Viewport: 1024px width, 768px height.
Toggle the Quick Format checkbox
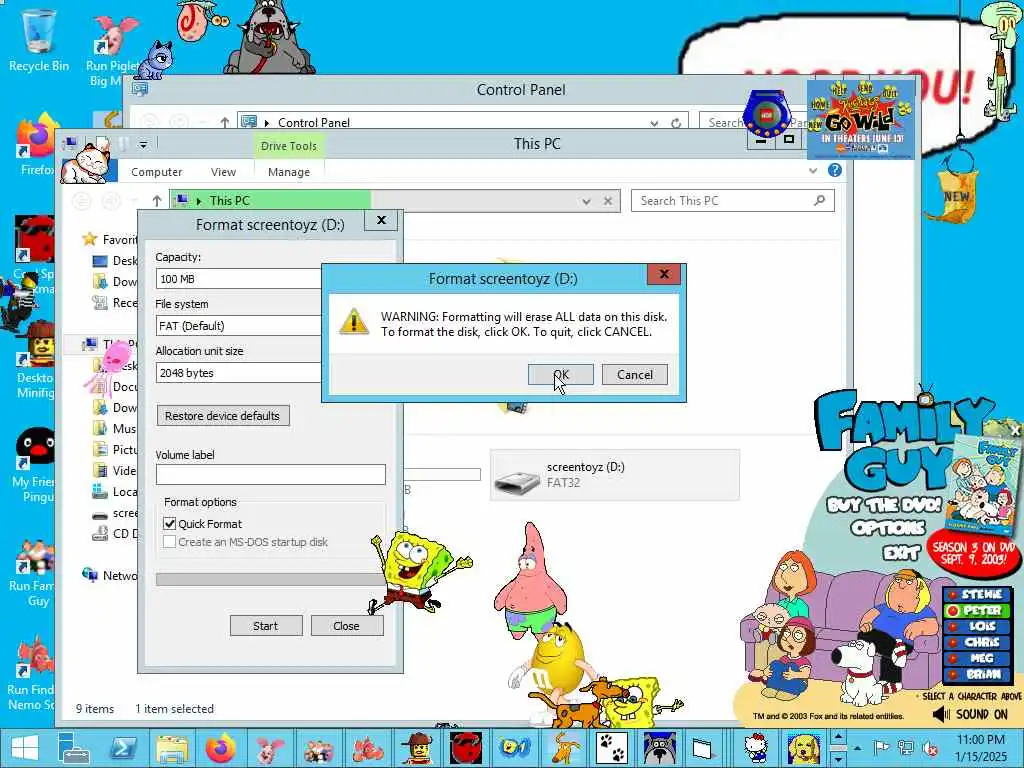point(170,523)
